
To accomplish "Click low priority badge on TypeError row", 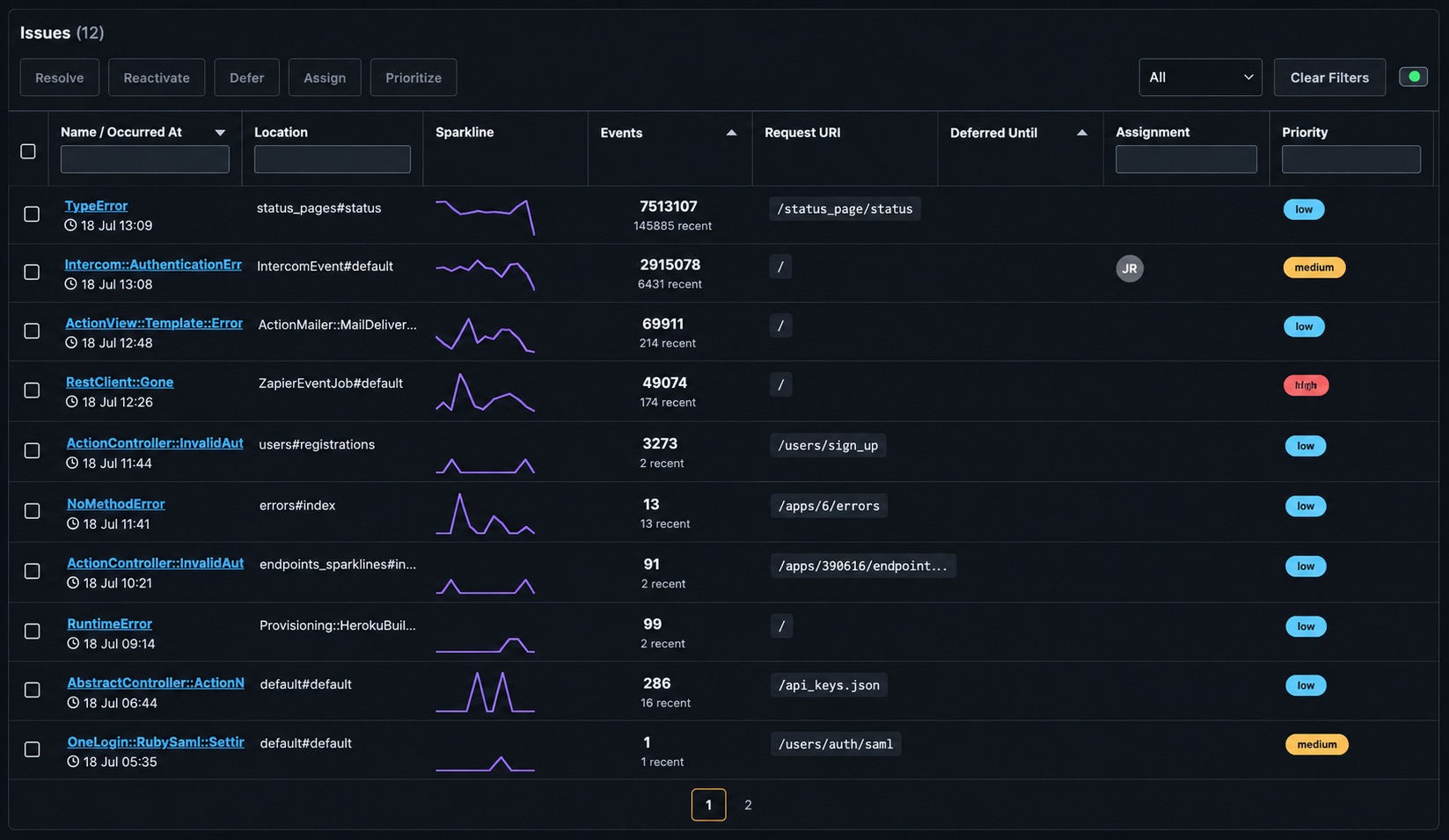I will coord(1304,209).
